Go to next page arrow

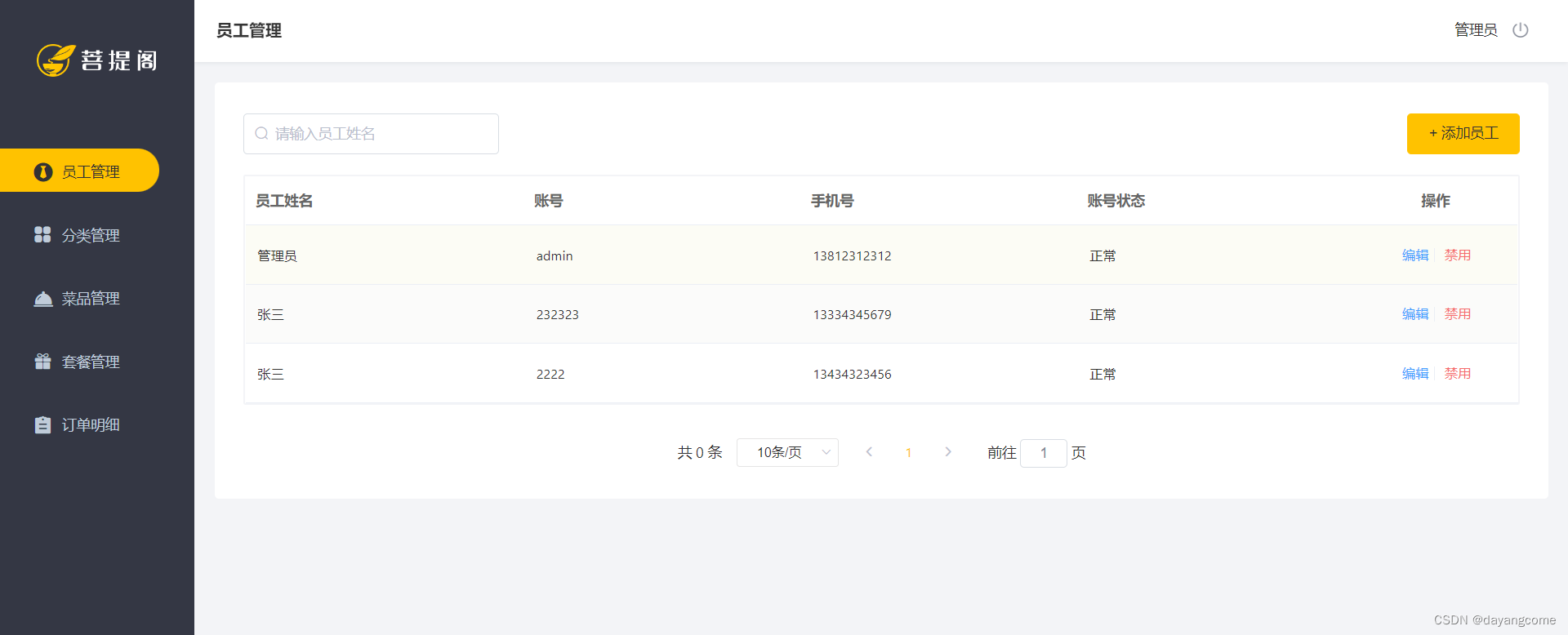point(947,452)
